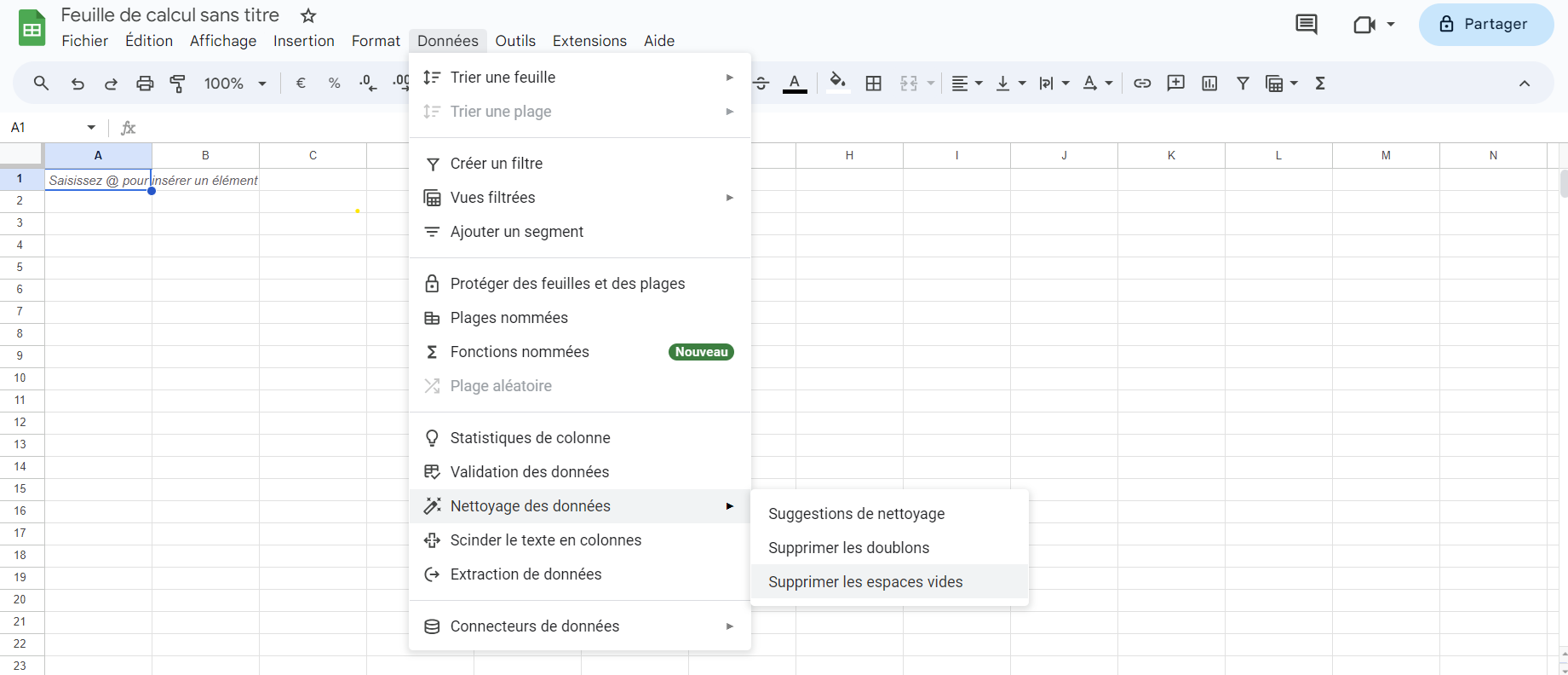The width and height of the screenshot is (1568, 675).
Task: Open the Insertion menu
Action: [x=304, y=40]
